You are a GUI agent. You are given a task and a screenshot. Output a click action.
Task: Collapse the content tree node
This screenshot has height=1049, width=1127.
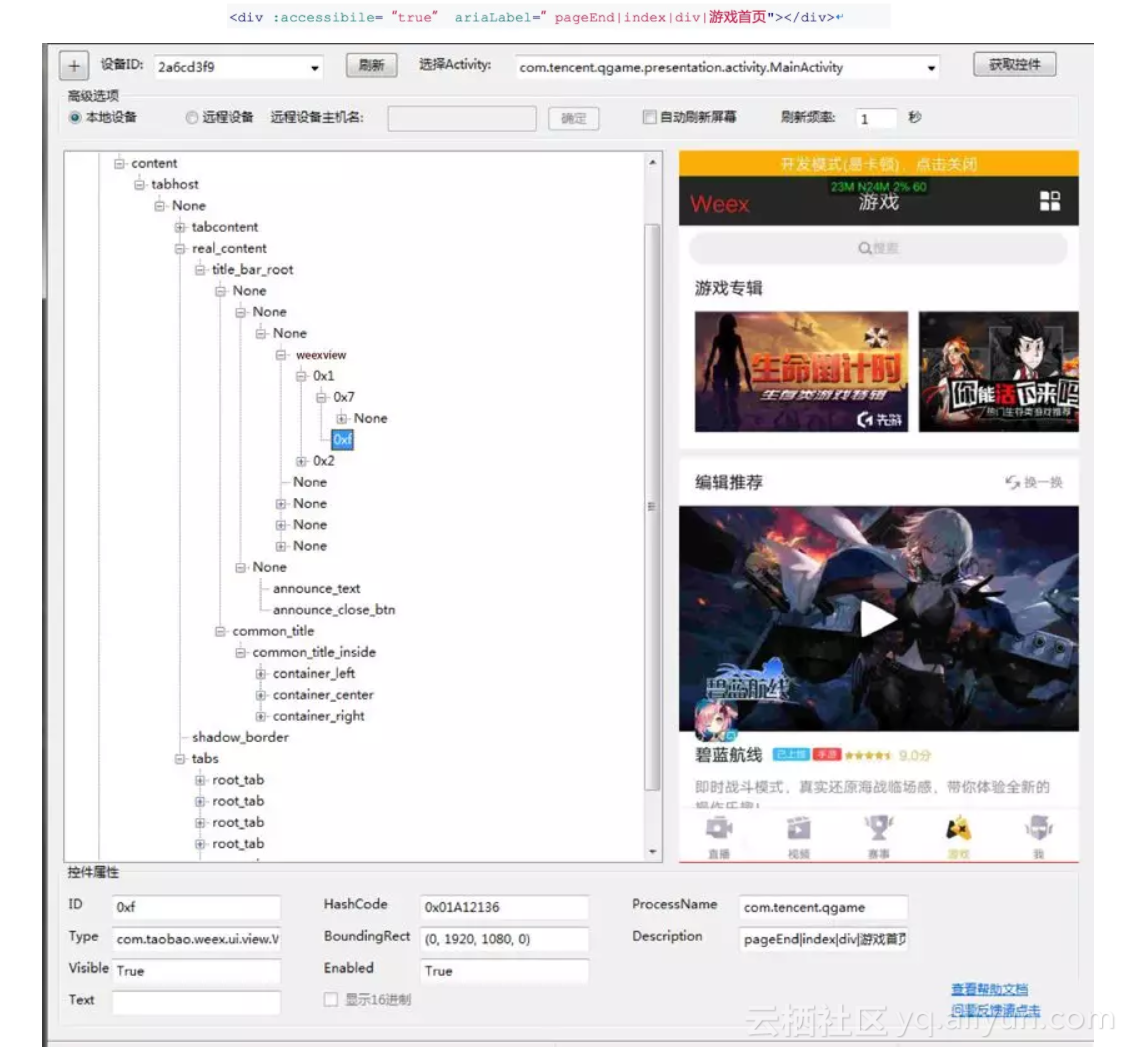click(119, 163)
